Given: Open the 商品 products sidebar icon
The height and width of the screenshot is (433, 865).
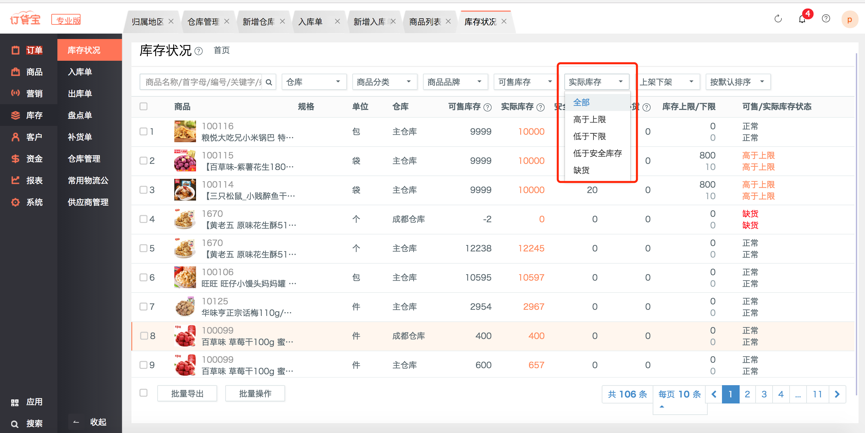Looking at the screenshot, I should [x=15, y=72].
